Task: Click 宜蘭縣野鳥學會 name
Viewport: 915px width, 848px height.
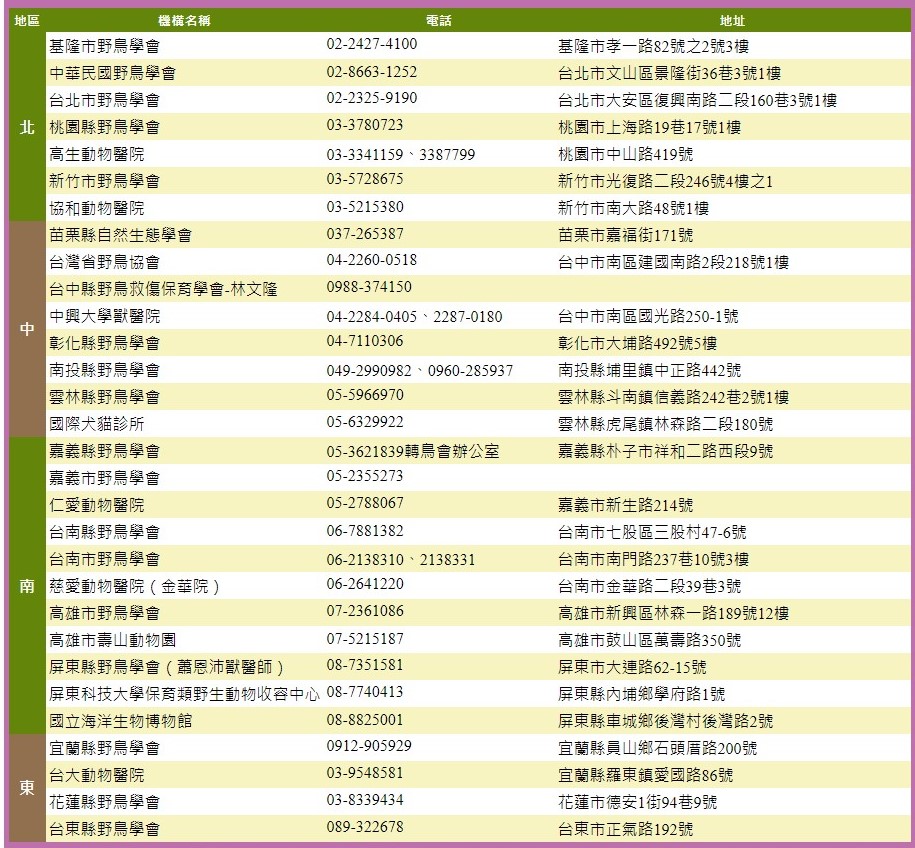Action: [x=104, y=748]
